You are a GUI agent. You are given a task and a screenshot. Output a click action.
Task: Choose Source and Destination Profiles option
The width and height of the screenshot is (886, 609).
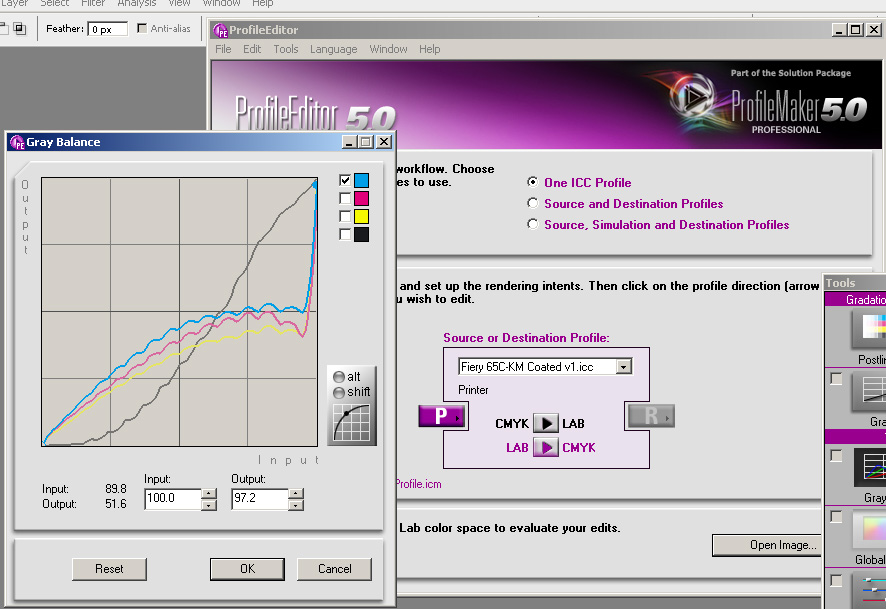532,203
